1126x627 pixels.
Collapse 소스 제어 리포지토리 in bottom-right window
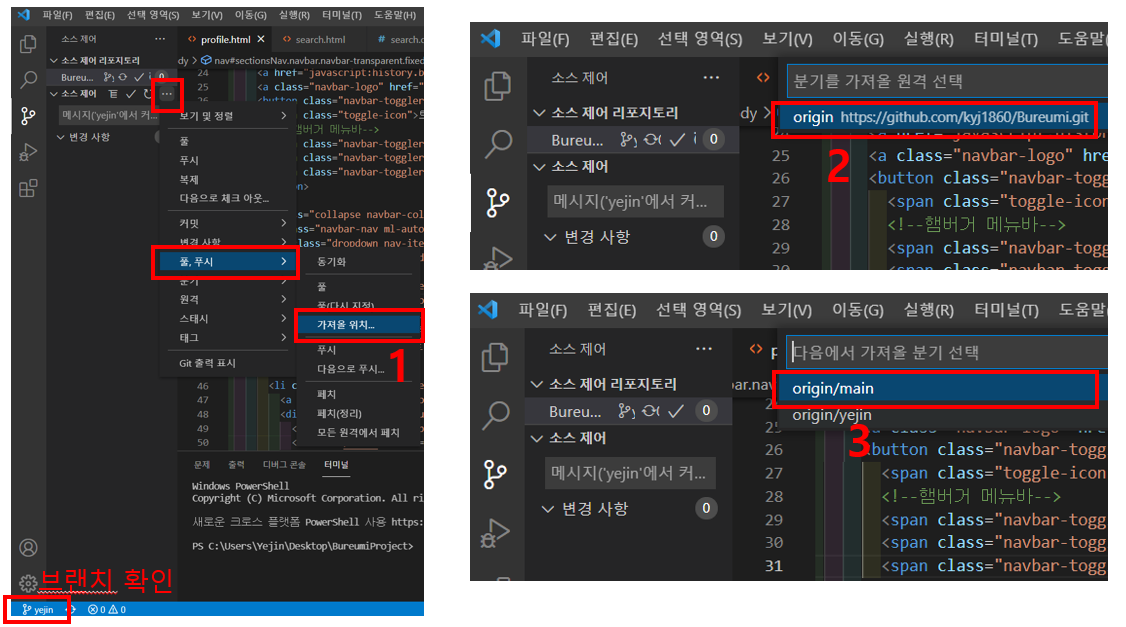tap(537, 384)
